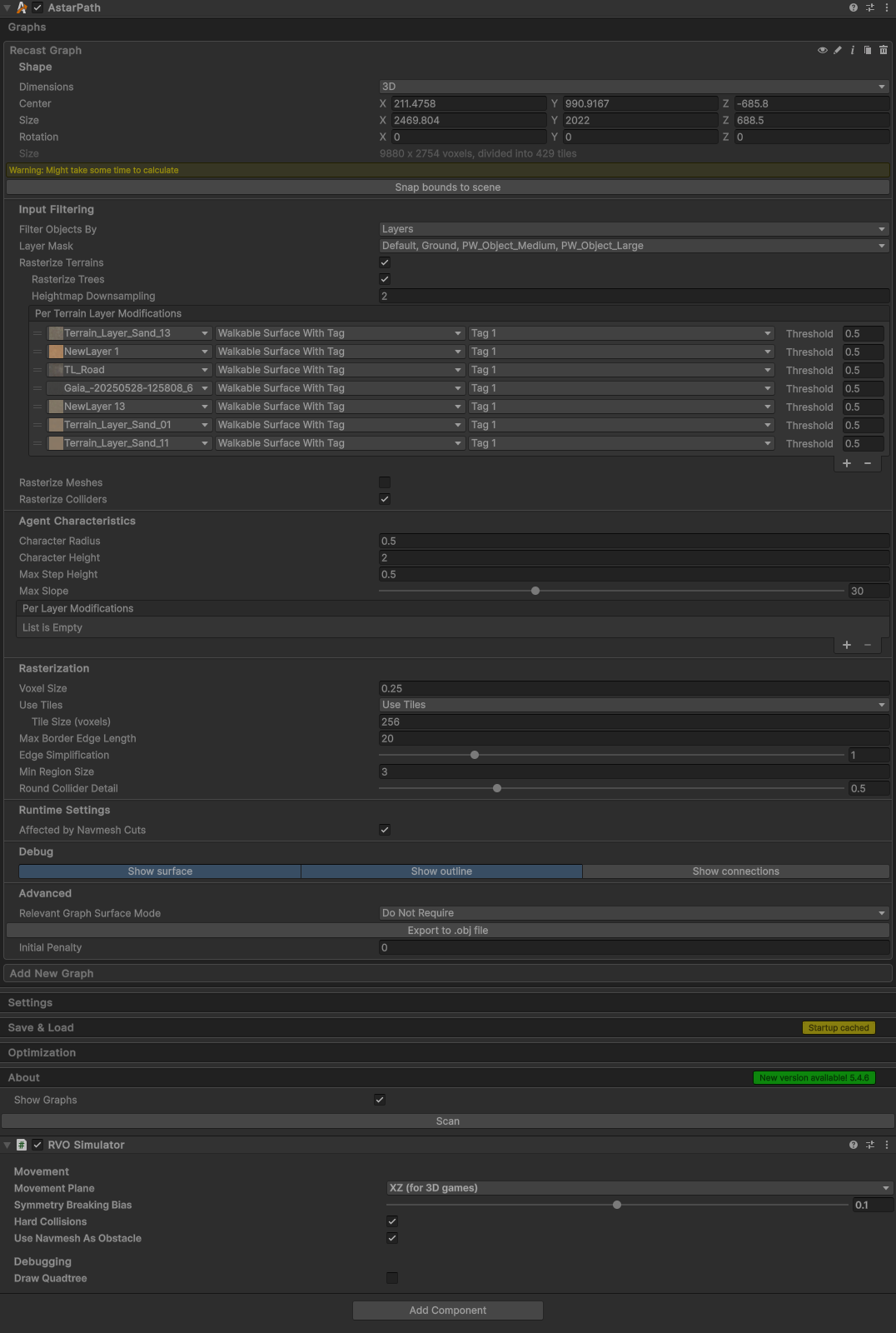
Task: Click the pencil icon to rename Recast Graph
Action: (x=838, y=50)
